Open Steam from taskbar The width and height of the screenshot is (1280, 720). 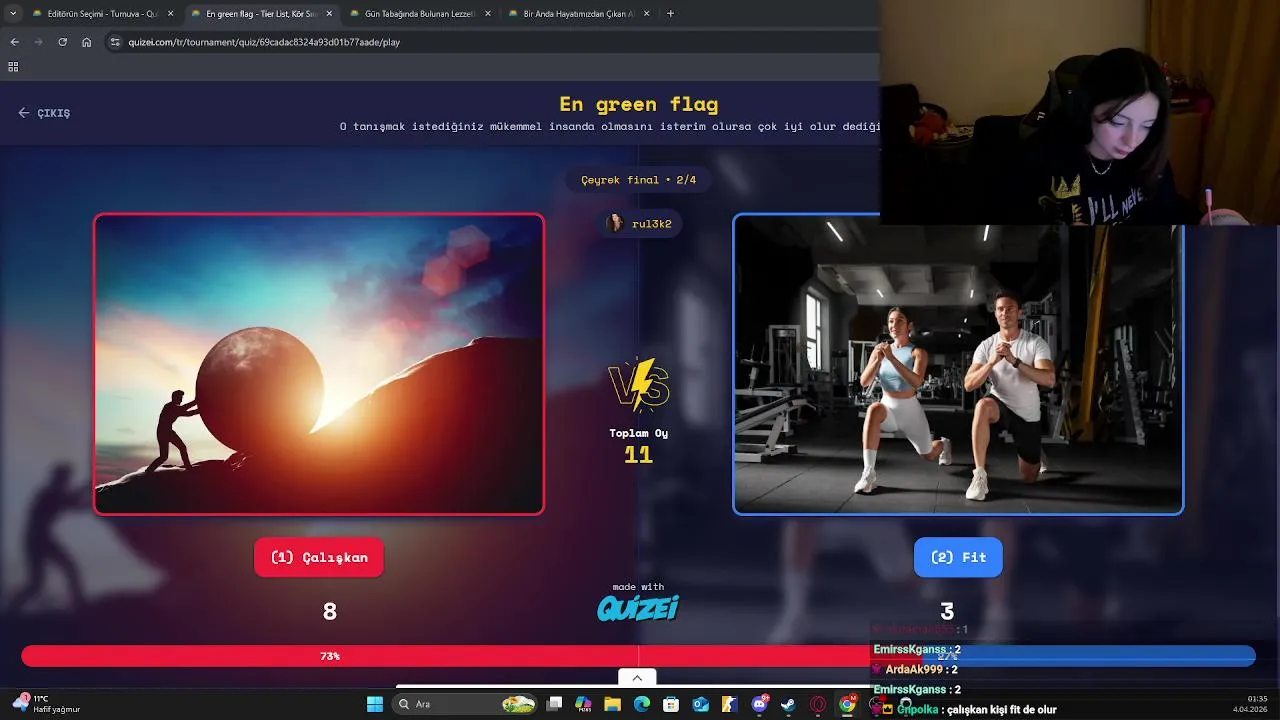[x=788, y=704]
